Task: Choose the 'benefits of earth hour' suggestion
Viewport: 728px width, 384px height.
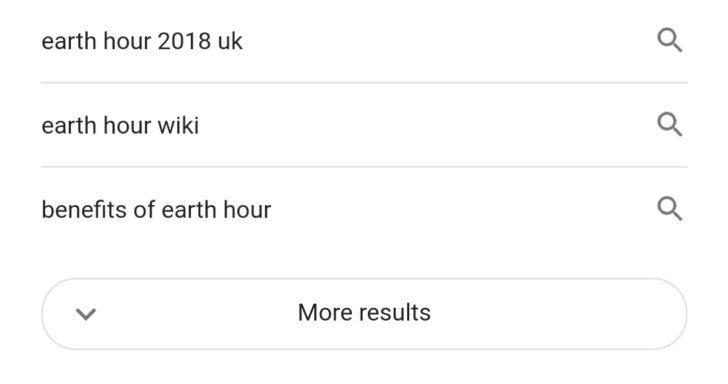Action: (x=364, y=209)
